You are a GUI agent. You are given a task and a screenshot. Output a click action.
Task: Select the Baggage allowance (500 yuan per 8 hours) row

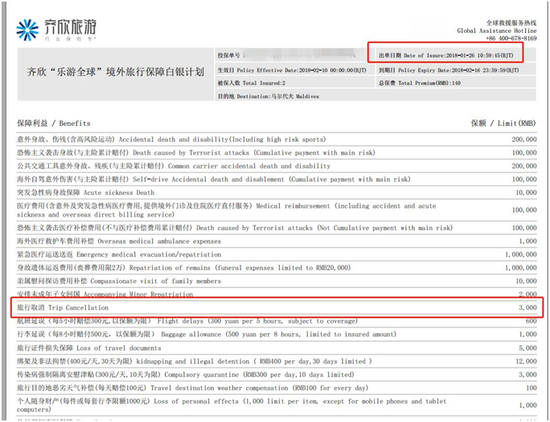[x=277, y=334]
